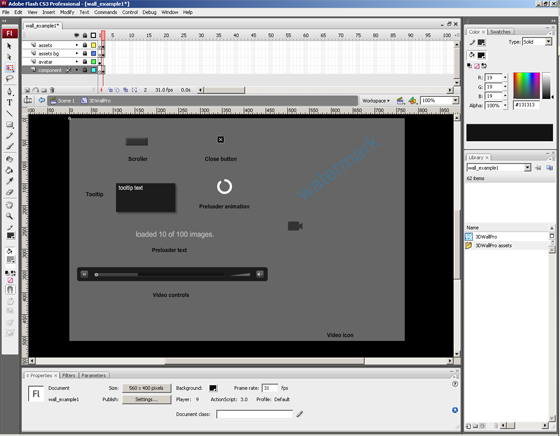Screen dimensions: 560x436
Task: Select the Ink Bottle tool
Action: click(10, 159)
